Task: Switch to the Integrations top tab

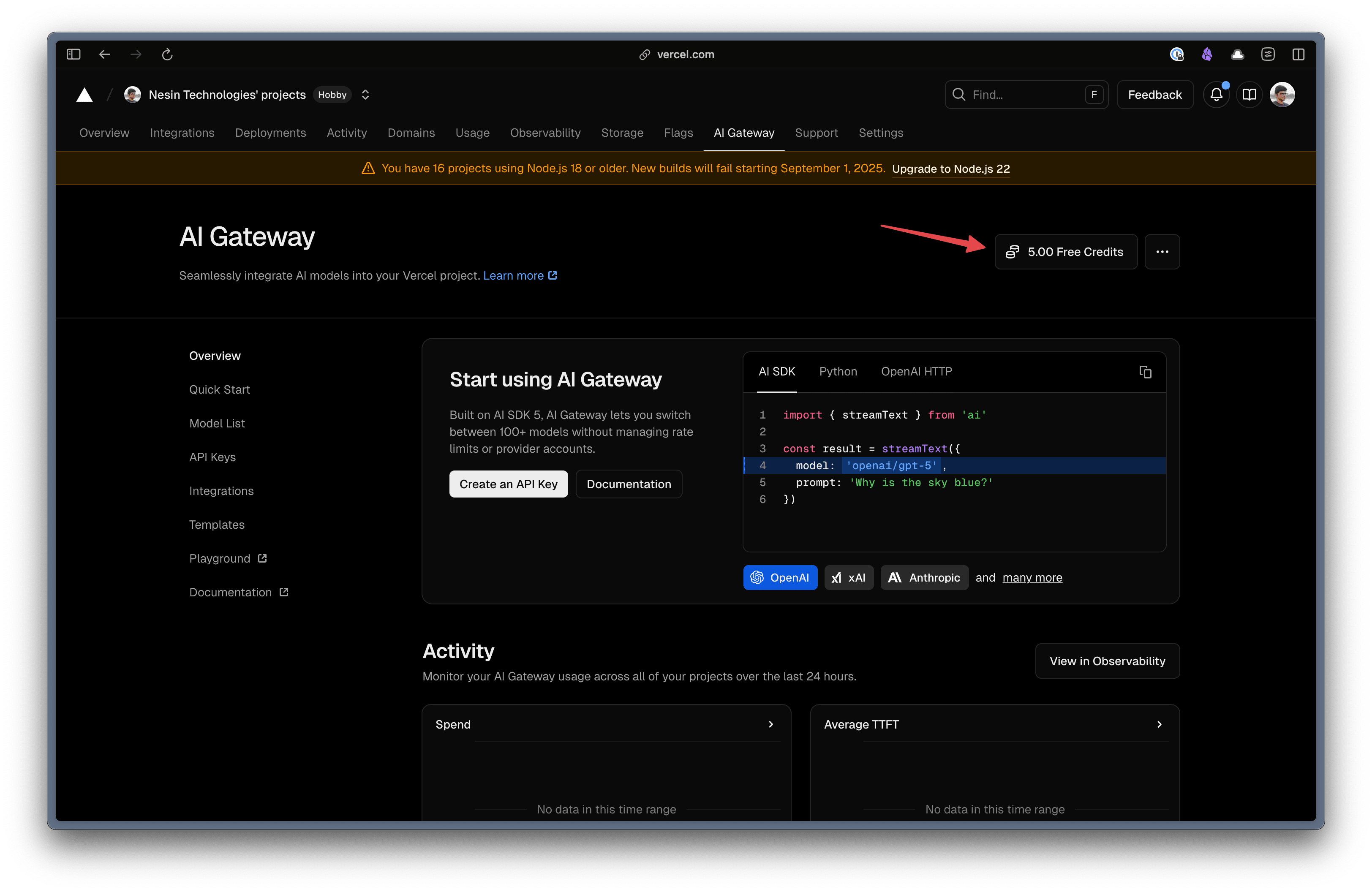Action: tap(182, 133)
